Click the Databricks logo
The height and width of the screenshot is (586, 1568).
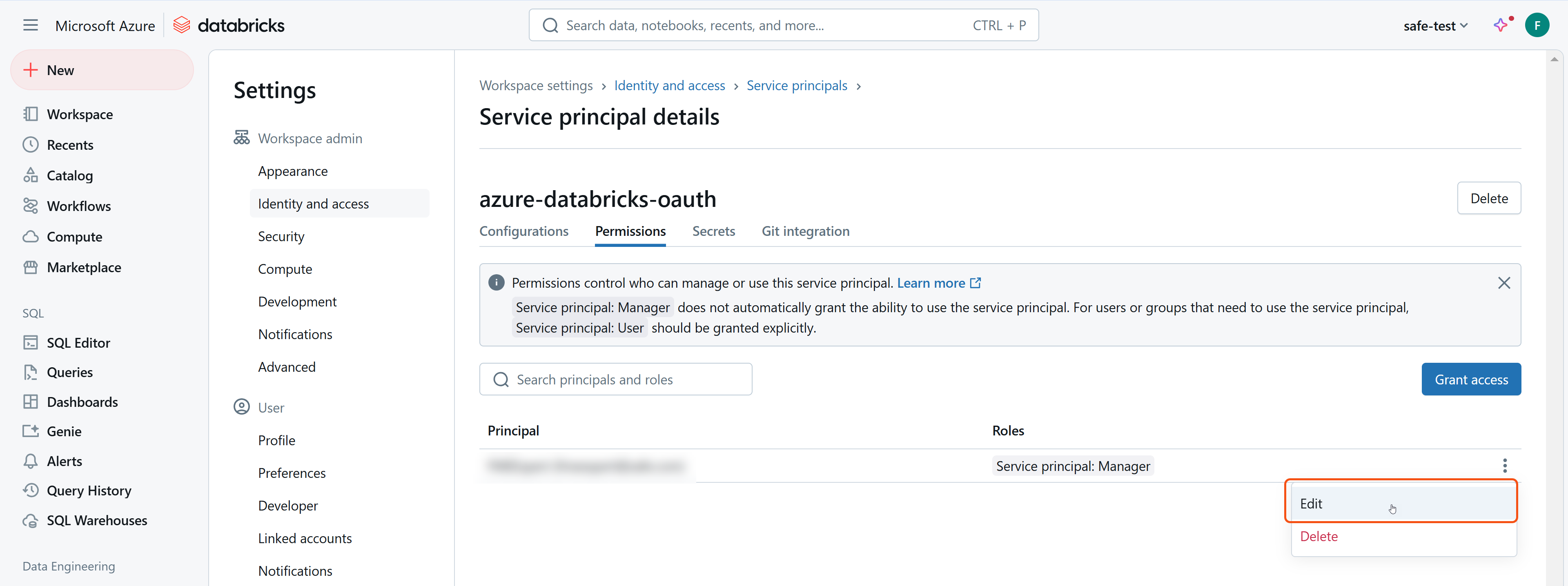pos(229,26)
